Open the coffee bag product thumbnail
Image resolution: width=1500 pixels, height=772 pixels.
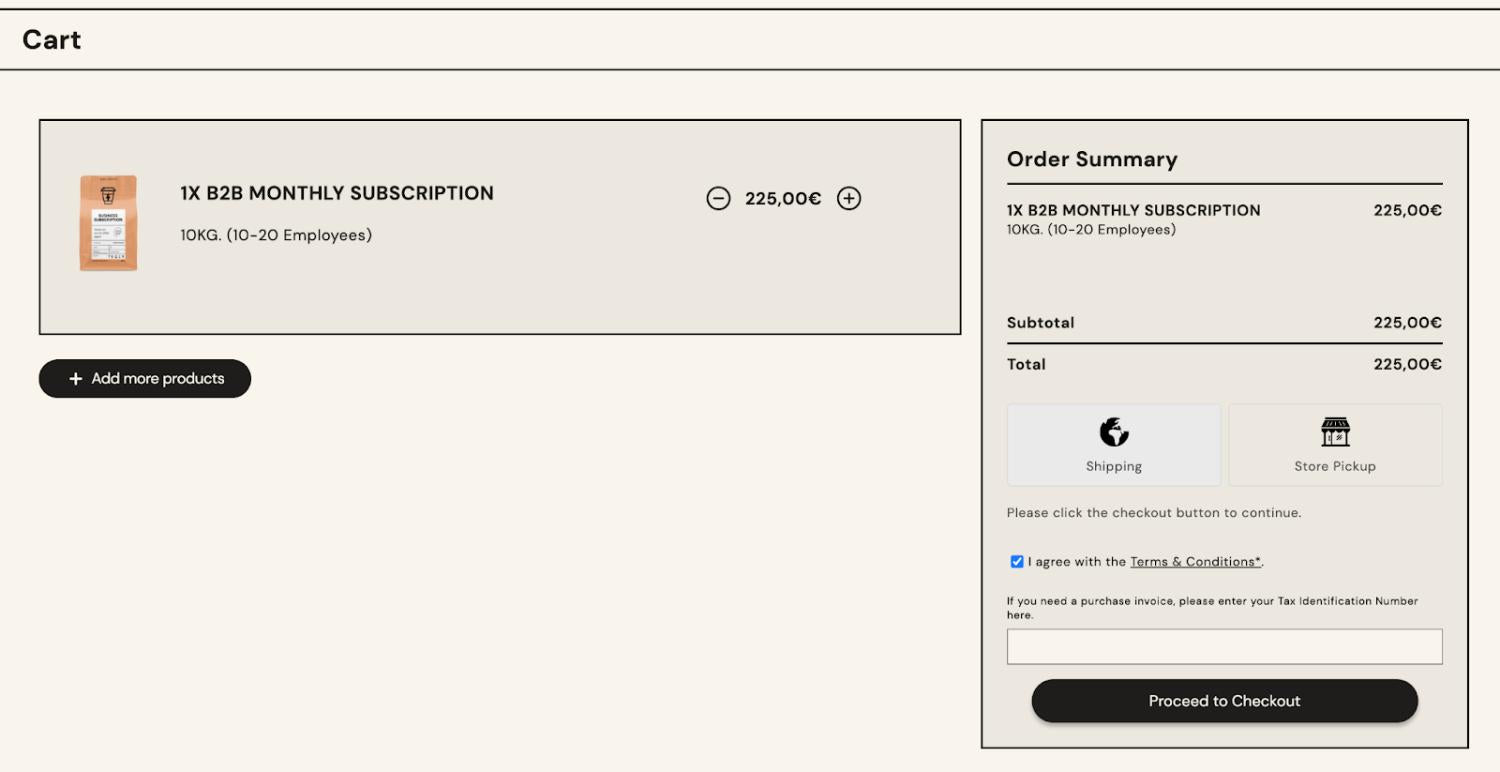click(108, 223)
